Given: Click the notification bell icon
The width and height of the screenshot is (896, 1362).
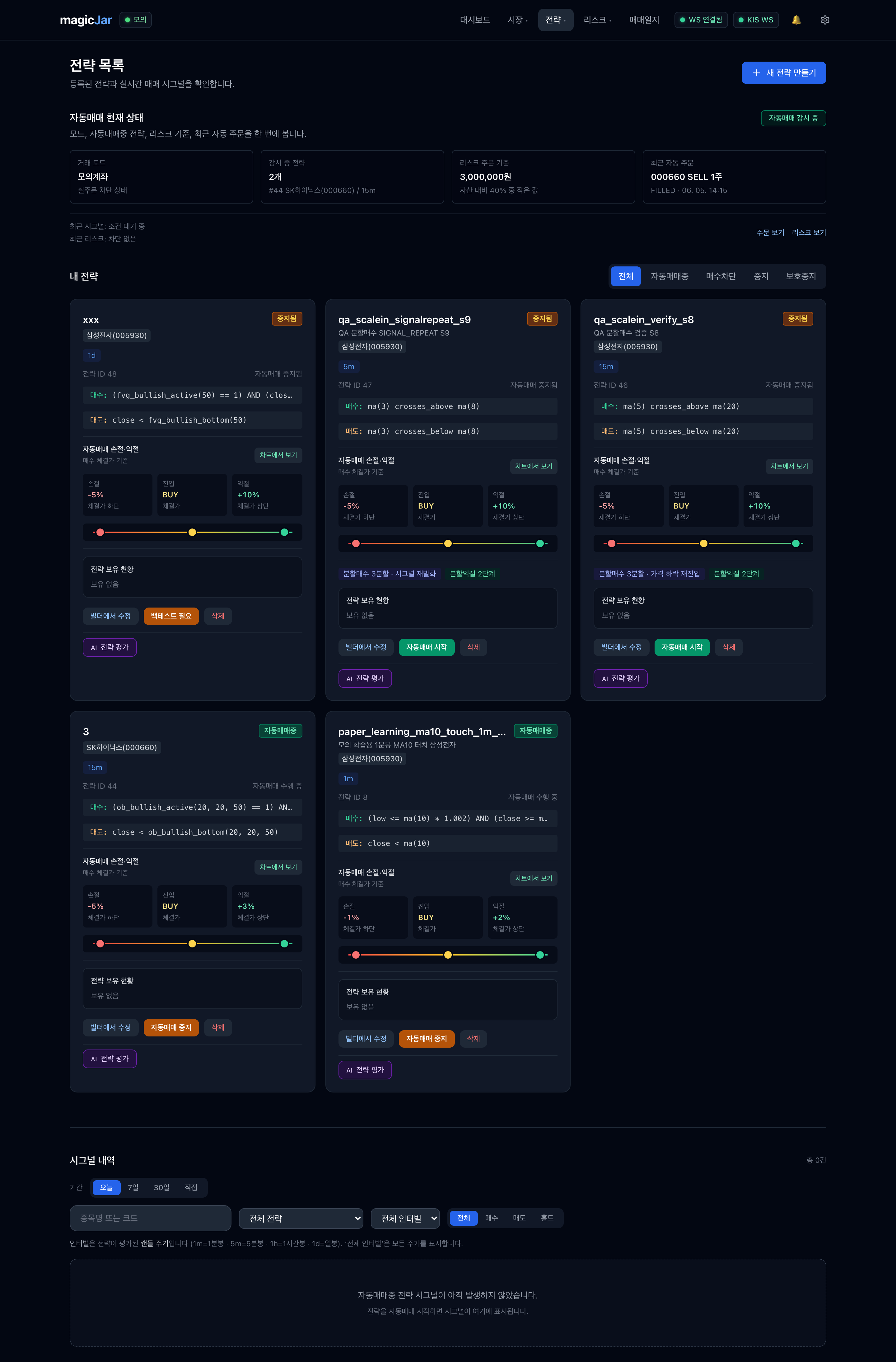Looking at the screenshot, I should pos(796,20).
